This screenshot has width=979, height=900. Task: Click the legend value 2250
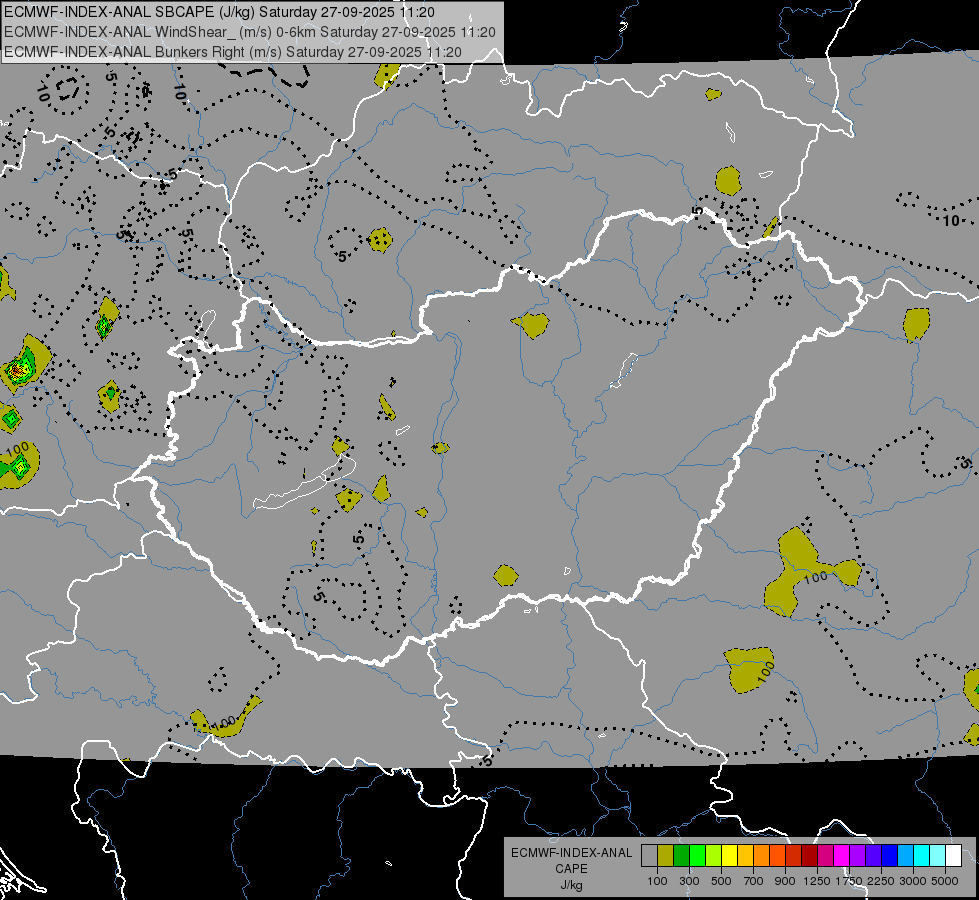(880, 881)
